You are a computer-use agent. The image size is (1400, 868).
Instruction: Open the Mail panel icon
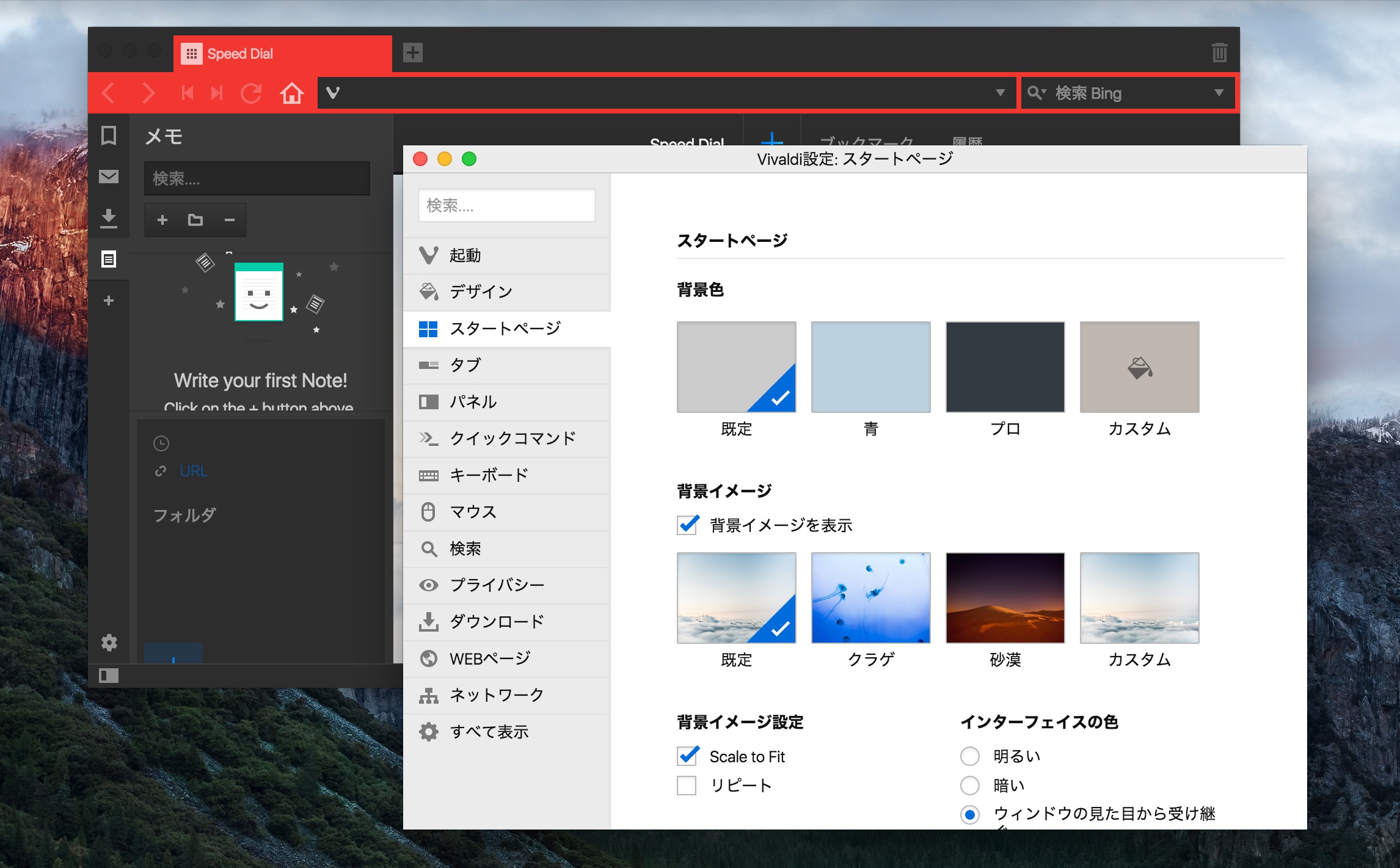[x=109, y=177]
